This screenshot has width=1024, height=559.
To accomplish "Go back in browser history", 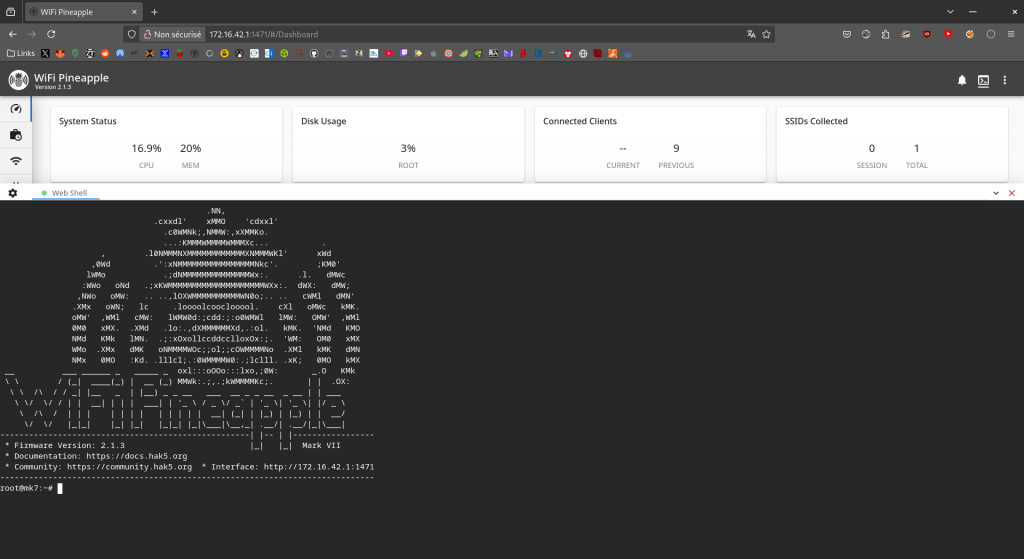I will [13, 34].
